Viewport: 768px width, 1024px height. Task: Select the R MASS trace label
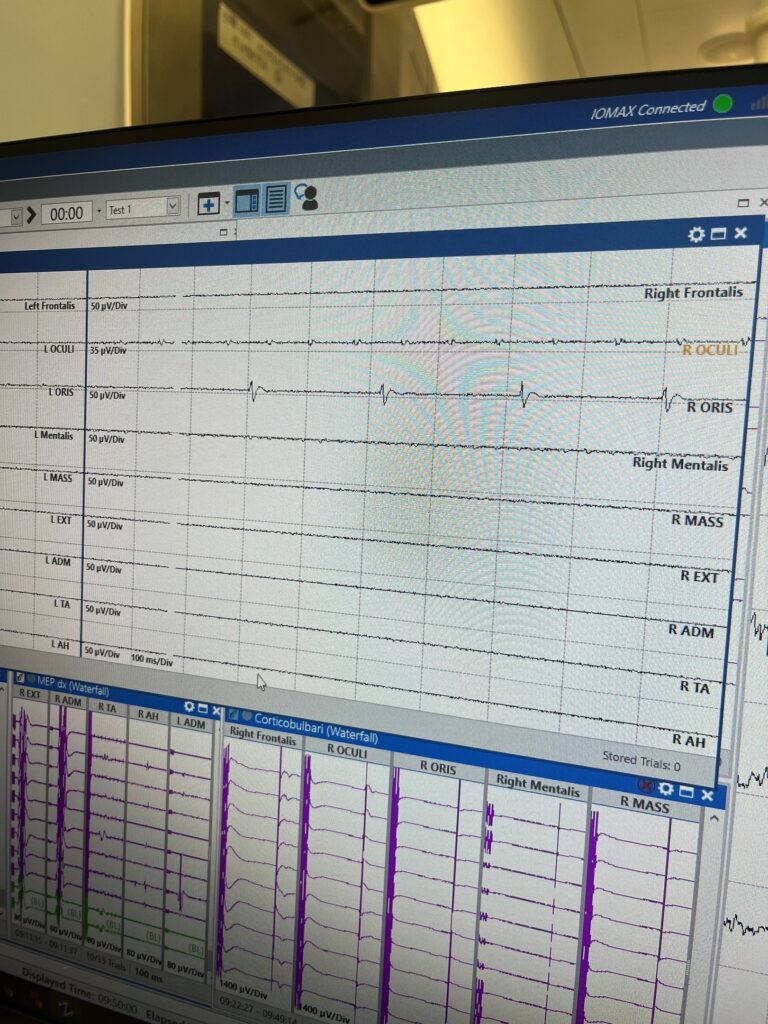pos(697,520)
